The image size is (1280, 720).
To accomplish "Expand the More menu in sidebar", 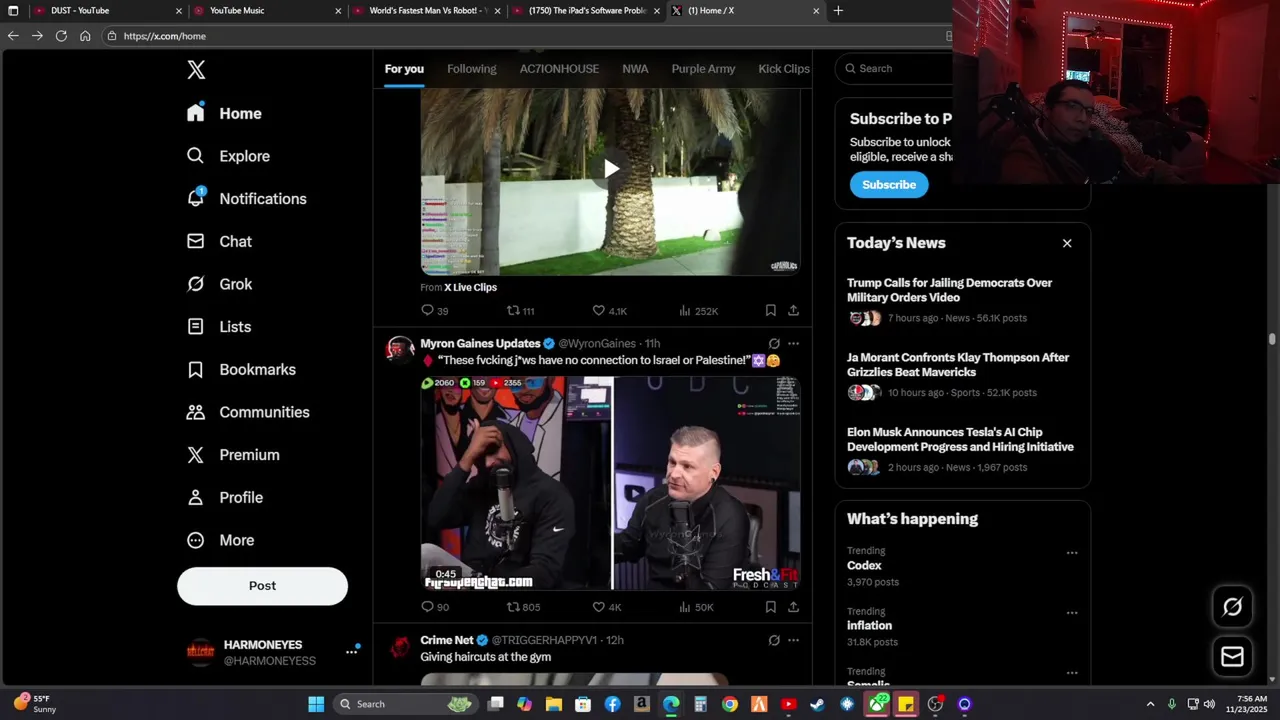I will [x=221, y=540].
